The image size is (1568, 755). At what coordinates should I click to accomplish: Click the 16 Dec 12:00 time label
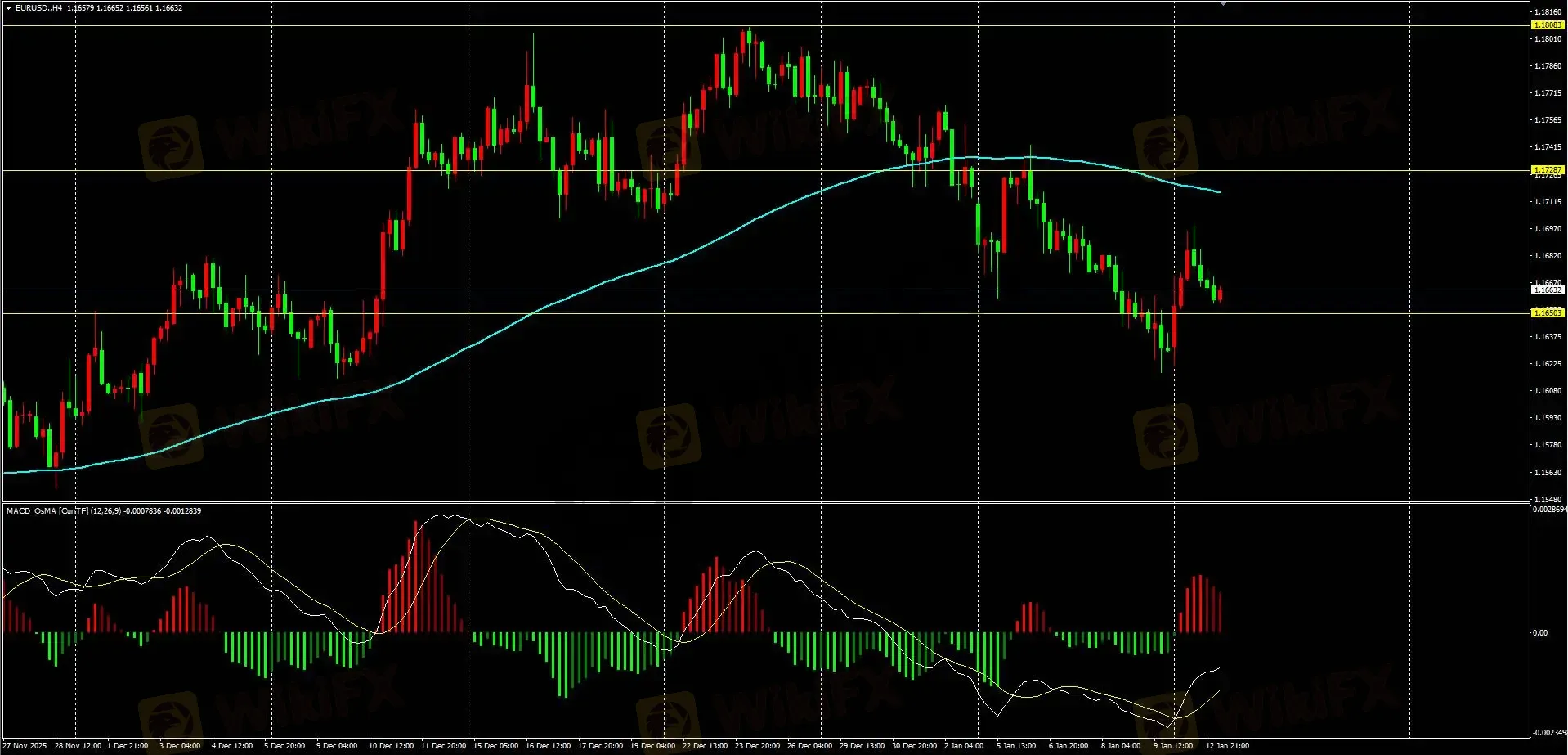click(548, 746)
